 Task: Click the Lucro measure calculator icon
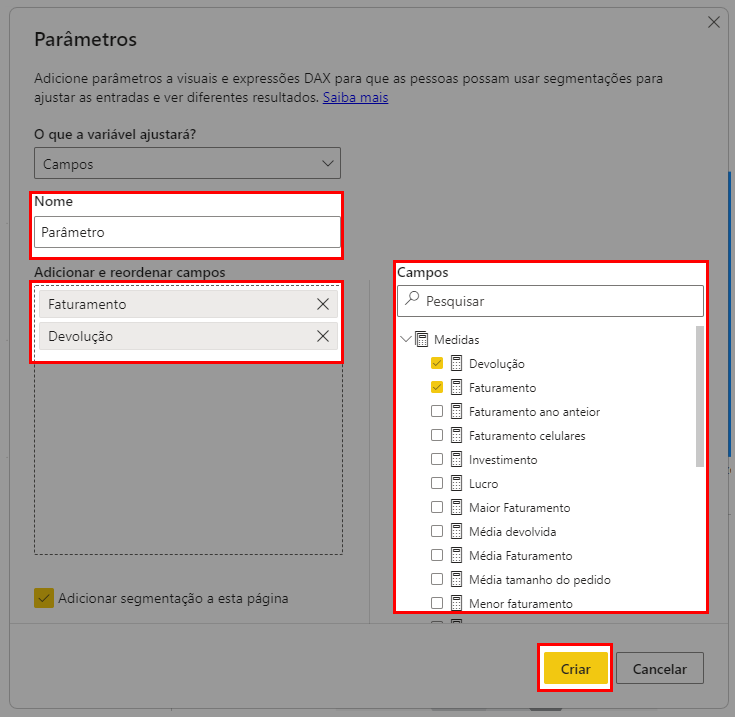point(456,484)
